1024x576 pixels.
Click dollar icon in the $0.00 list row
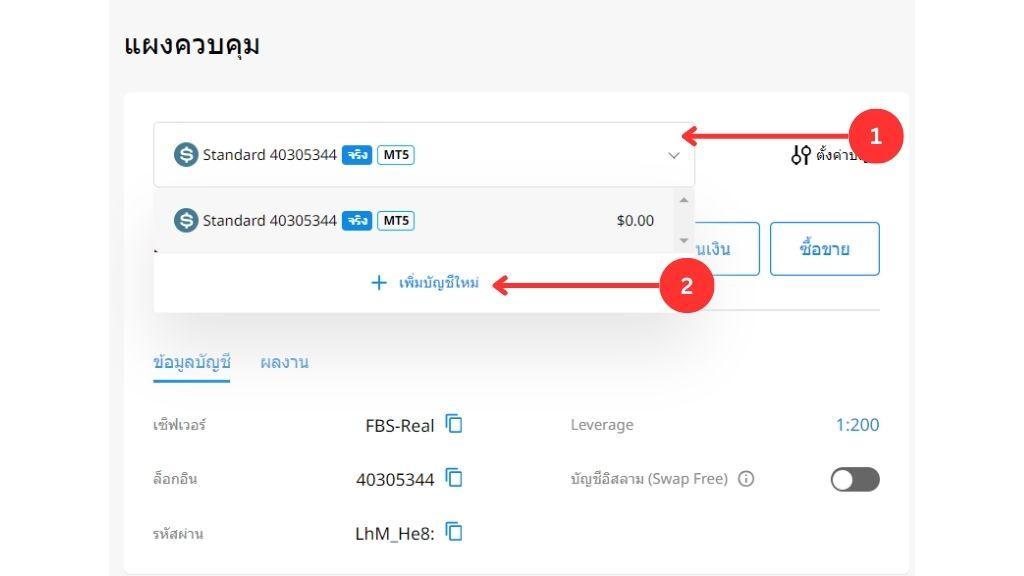tap(186, 221)
